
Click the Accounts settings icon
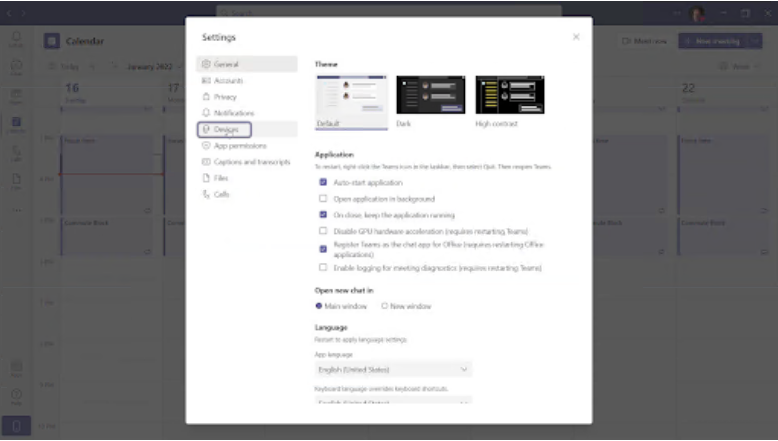coord(206,80)
